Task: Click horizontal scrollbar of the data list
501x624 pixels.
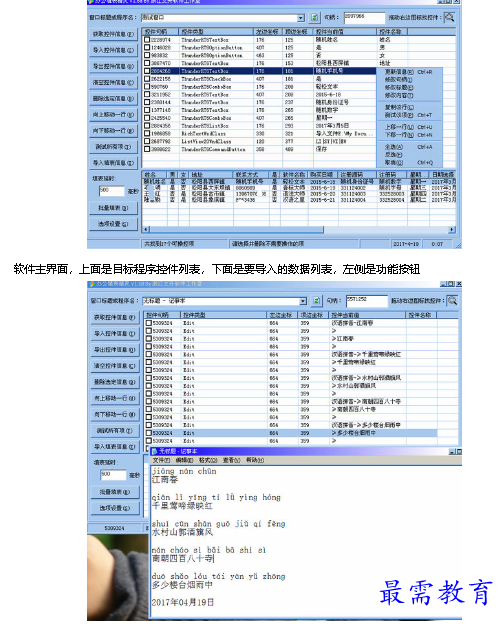Action: [237, 230]
